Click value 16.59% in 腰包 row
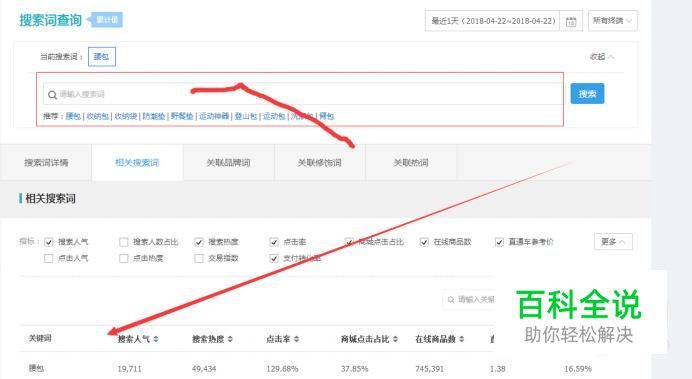The height and width of the screenshot is (379, 692). click(x=578, y=368)
